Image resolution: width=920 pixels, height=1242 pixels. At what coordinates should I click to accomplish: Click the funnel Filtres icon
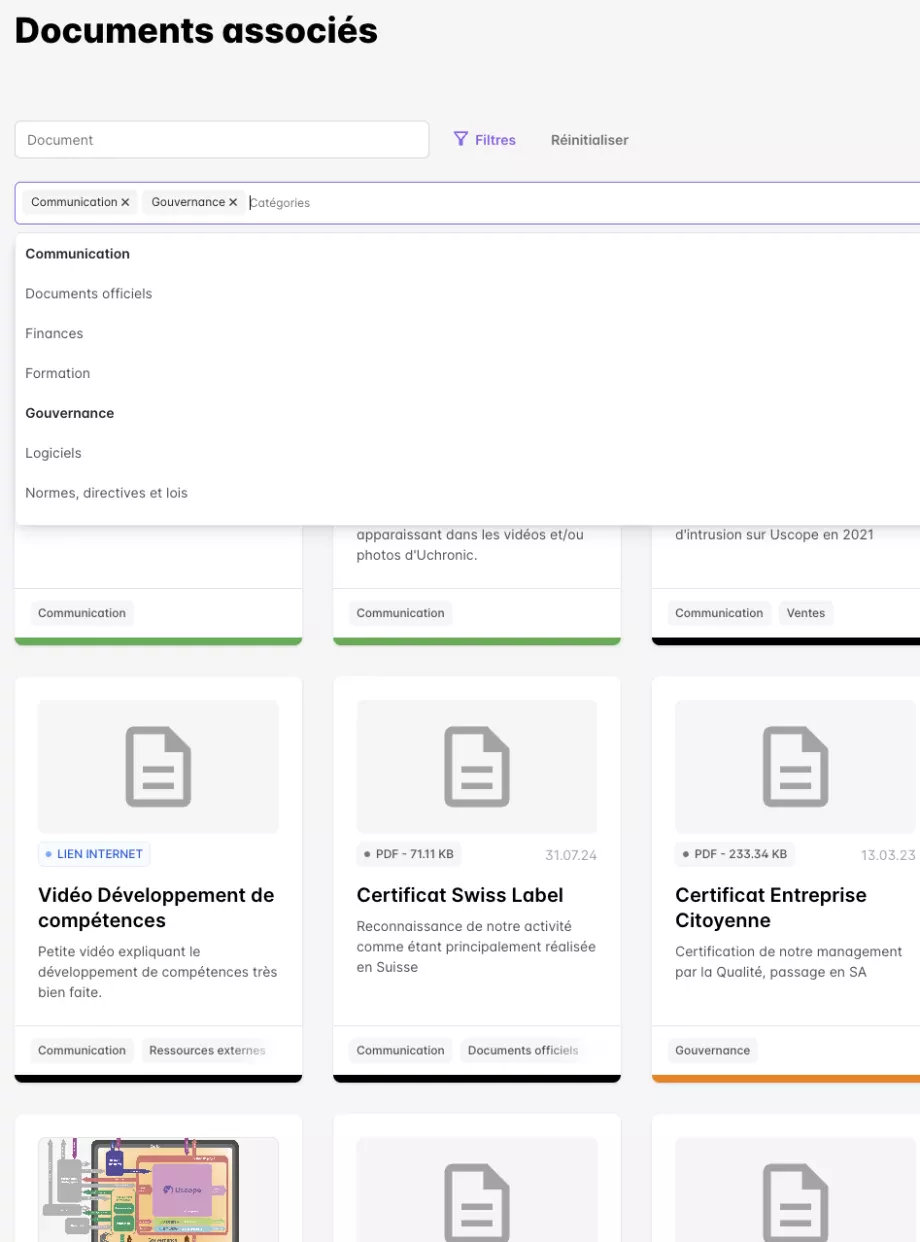click(461, 139)
